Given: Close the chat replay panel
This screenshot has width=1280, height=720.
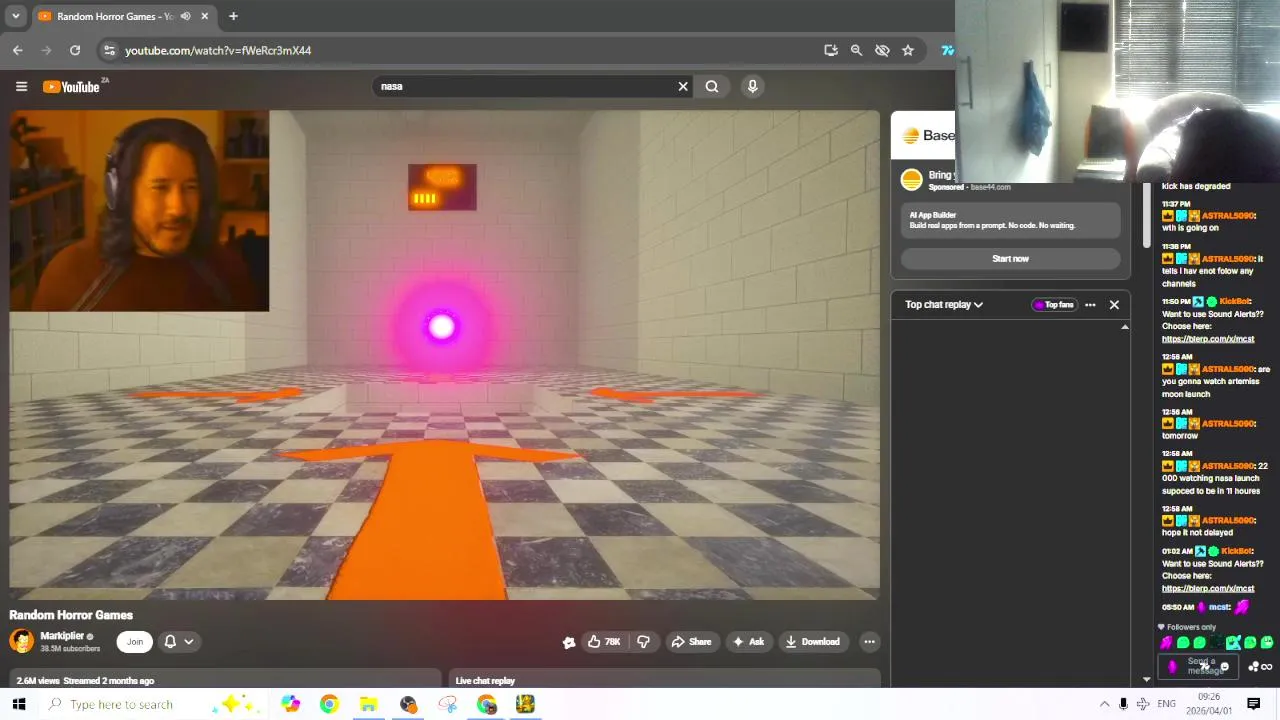Looking at the screenshot, I should (1114, 305).
